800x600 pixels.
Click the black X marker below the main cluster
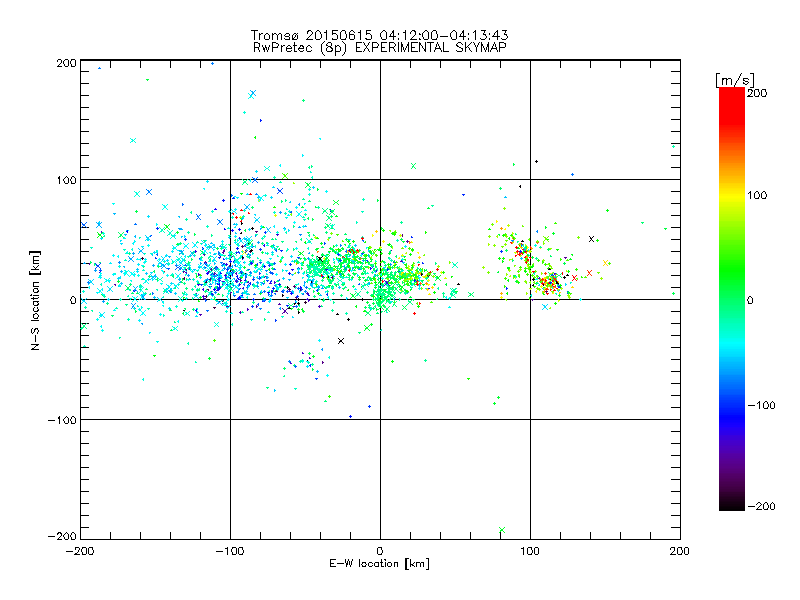(x=341, y=341)
